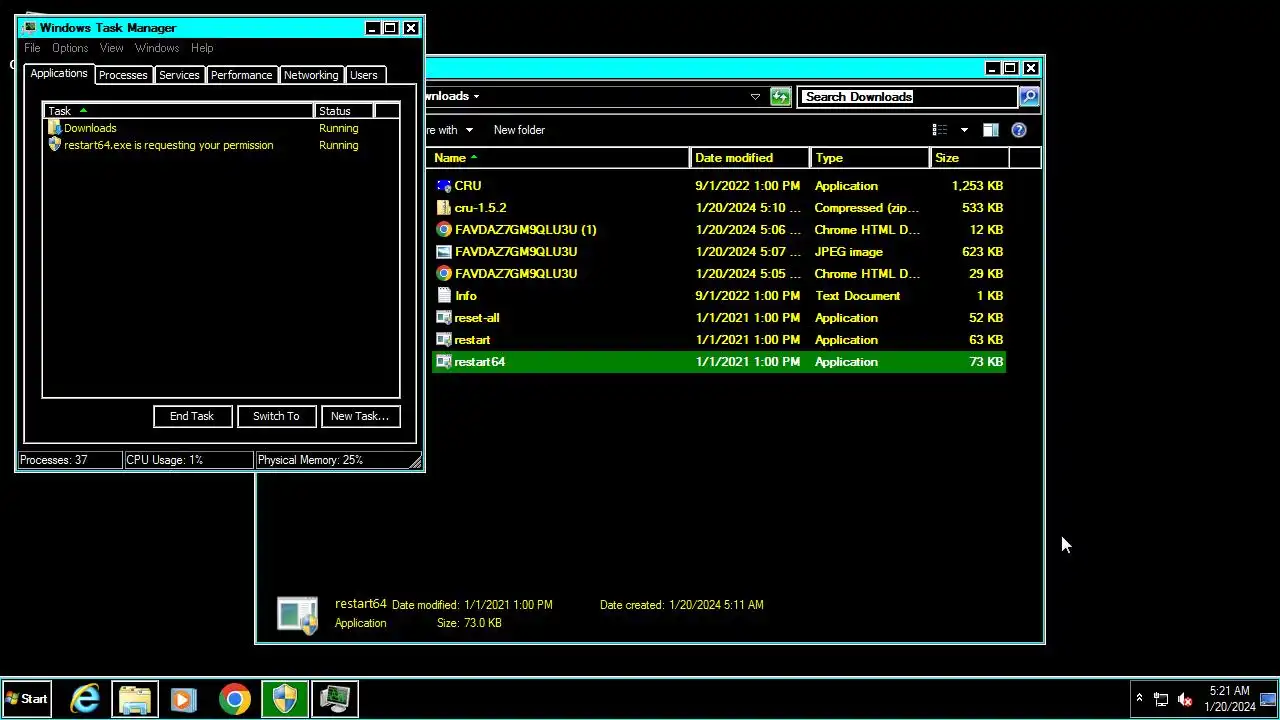Click the restart64 preview thumbnail in details pane
Viewport: 1280px width, 720px height.
point(298,615)
